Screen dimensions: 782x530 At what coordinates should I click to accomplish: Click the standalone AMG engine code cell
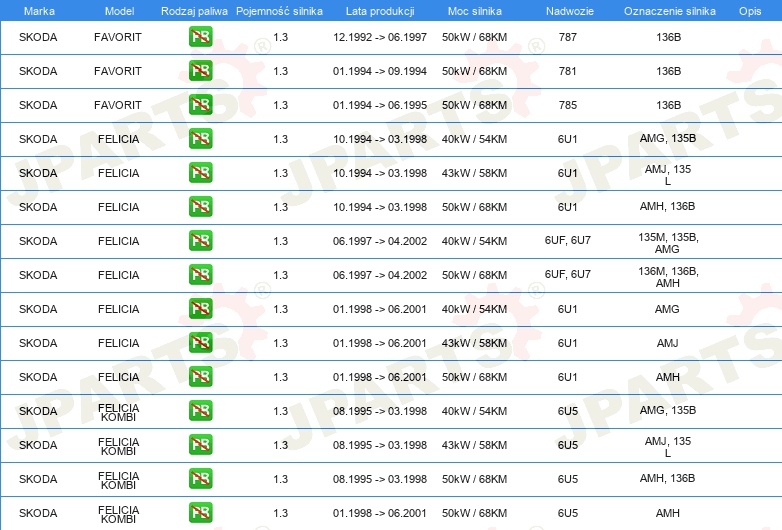(667, 309)
